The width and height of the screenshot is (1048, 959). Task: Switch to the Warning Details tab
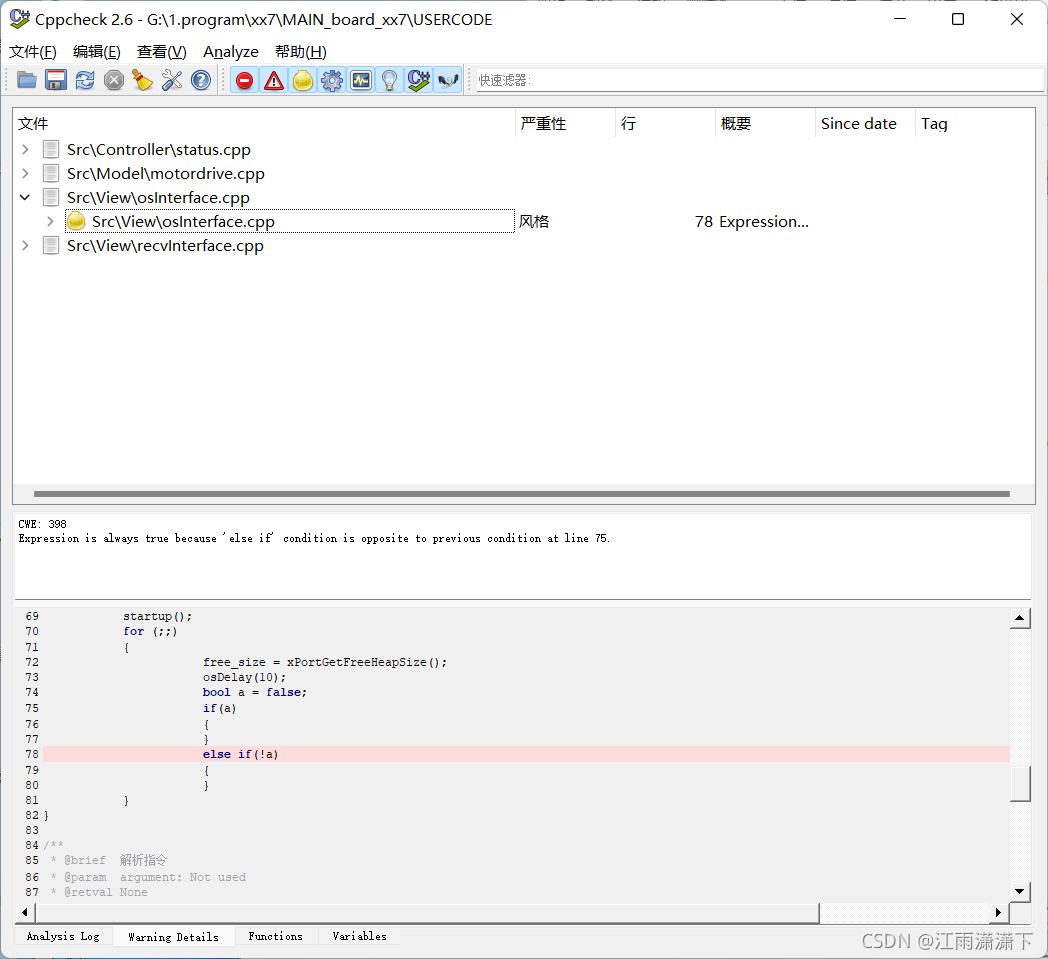tap(174, 937)
